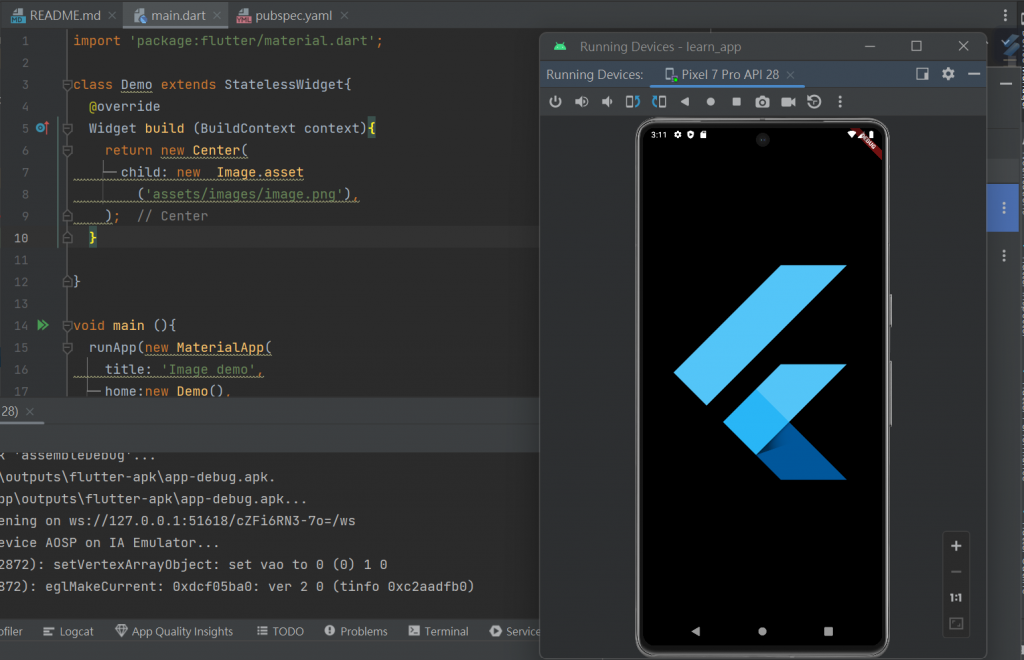Image resolution: width=1024 pixels, height=660 pixels.
Task: Rotate emulator device right
Action: click(x=659, y=102)
